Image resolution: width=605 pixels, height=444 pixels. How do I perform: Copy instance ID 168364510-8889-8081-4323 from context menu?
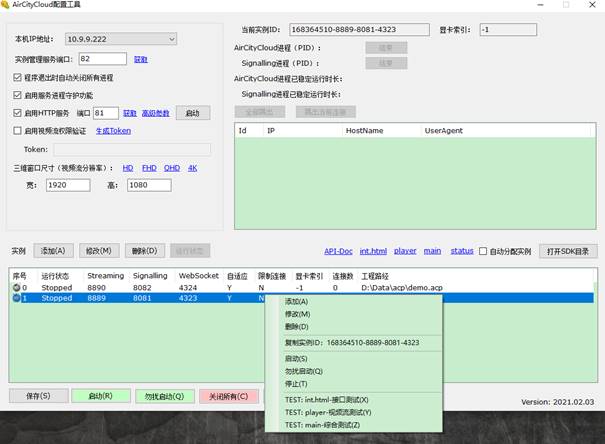click(353, 343)
